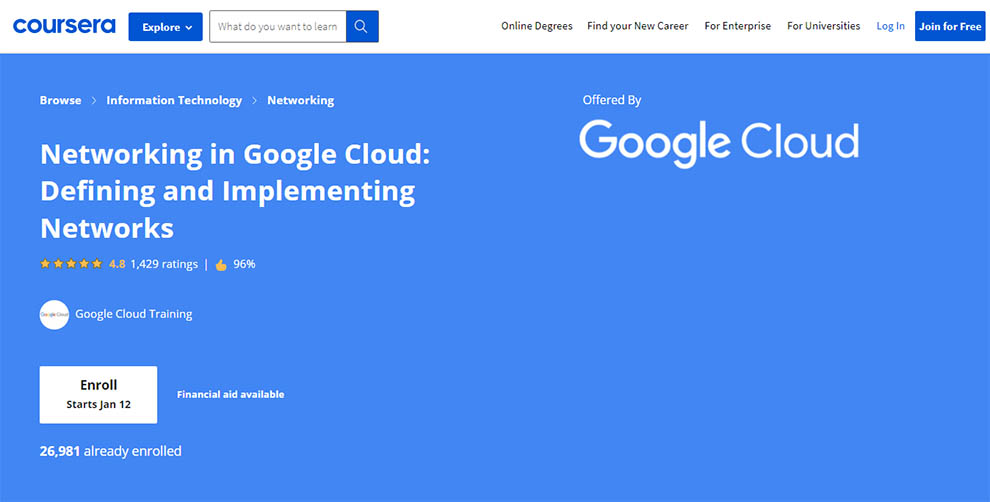990x502 pixels.
Task: Go to For Universities
Action: click(x=823, y=26)
